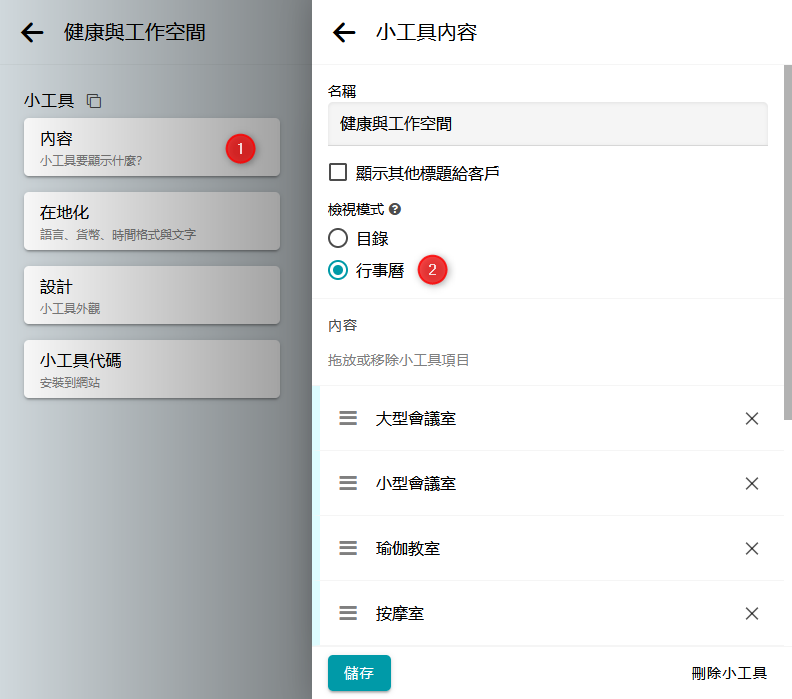Click drag handle for 瑜伽教室
This screenshot has height=699, width=792.
tap(348, 548)
